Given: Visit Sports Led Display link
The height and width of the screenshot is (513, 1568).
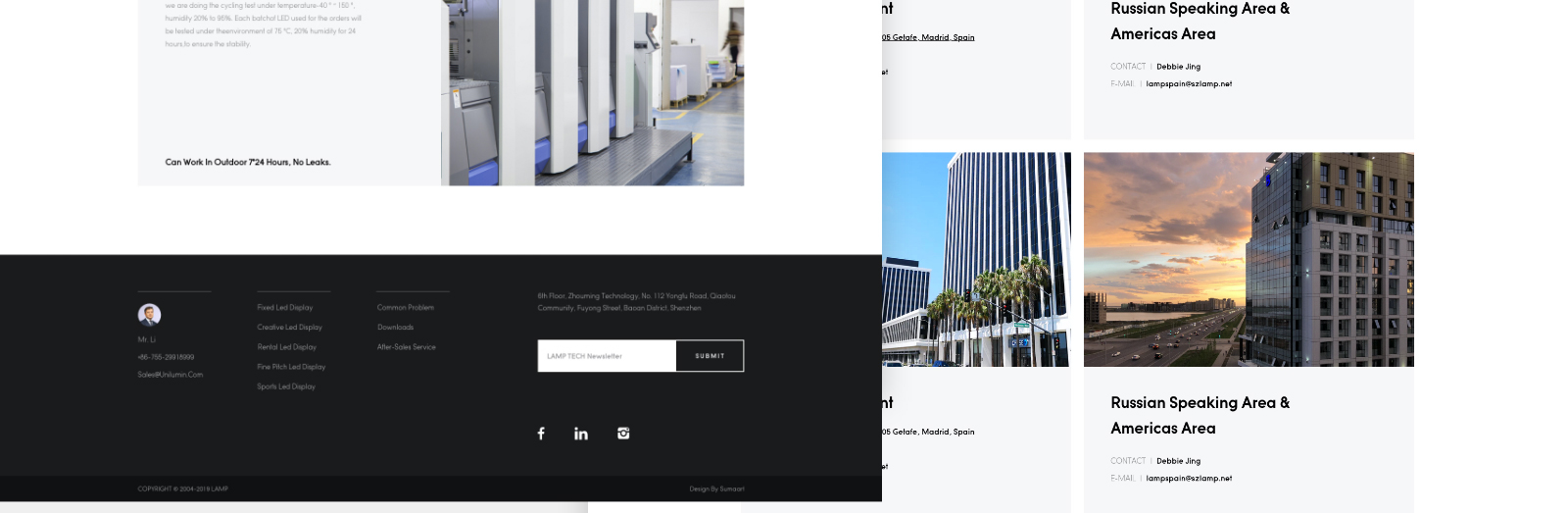Looking at the screenshot, I should (x=286, y=386).
